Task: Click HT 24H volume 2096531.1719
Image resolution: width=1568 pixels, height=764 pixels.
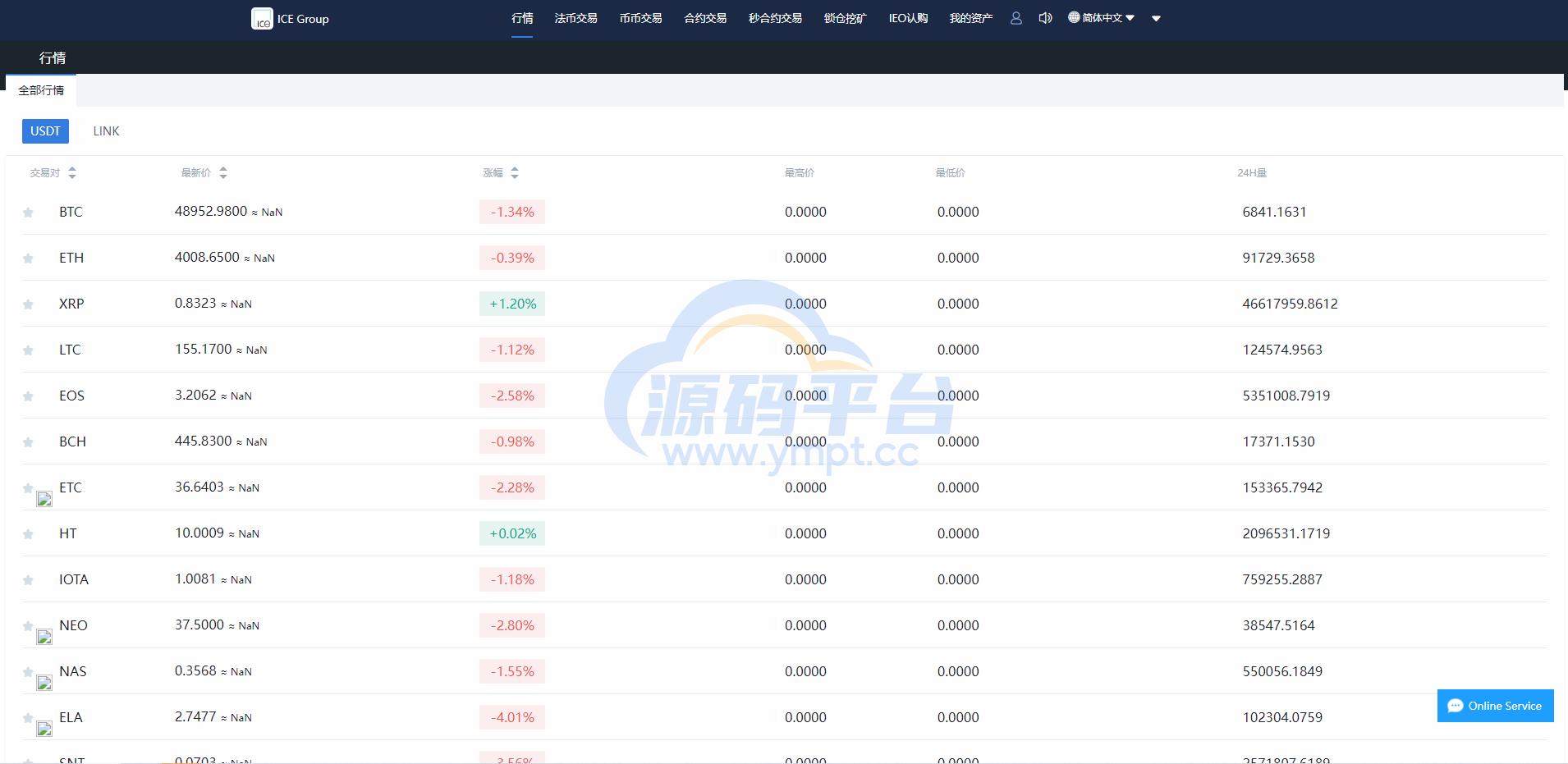Action: (1286, 533)
